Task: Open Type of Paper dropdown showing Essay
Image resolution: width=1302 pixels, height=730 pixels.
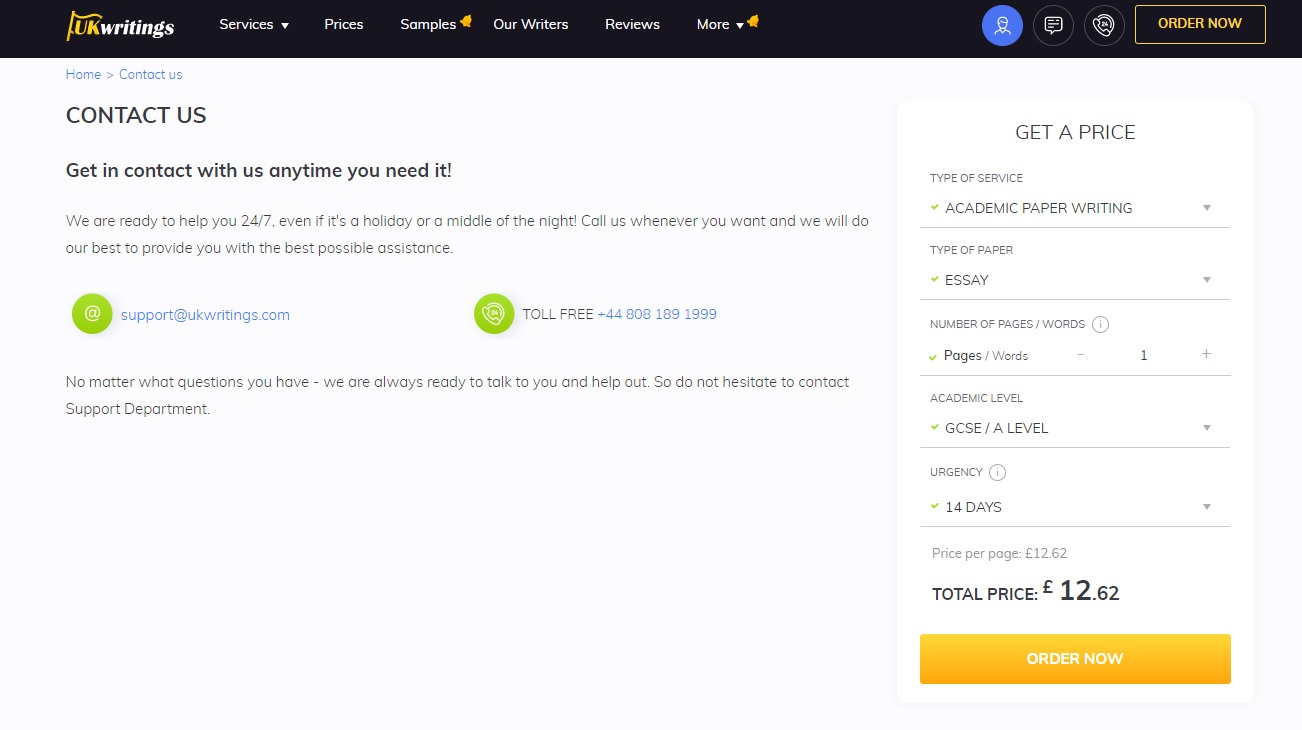Action: pos(1075,280)
